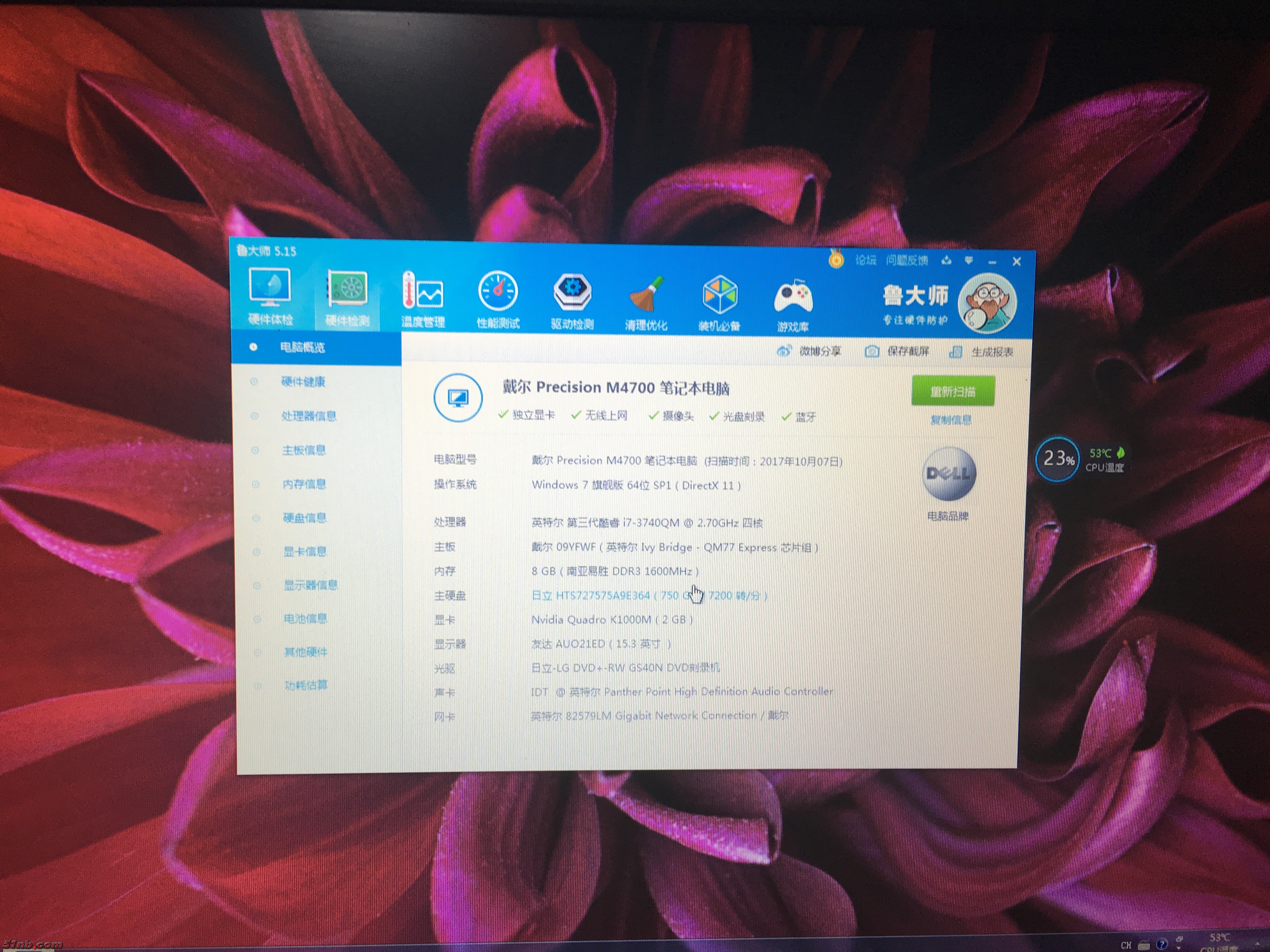Viewport: 1270px width, 952px height.
Task: Open the 驱动检测 driver detection icon
Action: point(572,301)
